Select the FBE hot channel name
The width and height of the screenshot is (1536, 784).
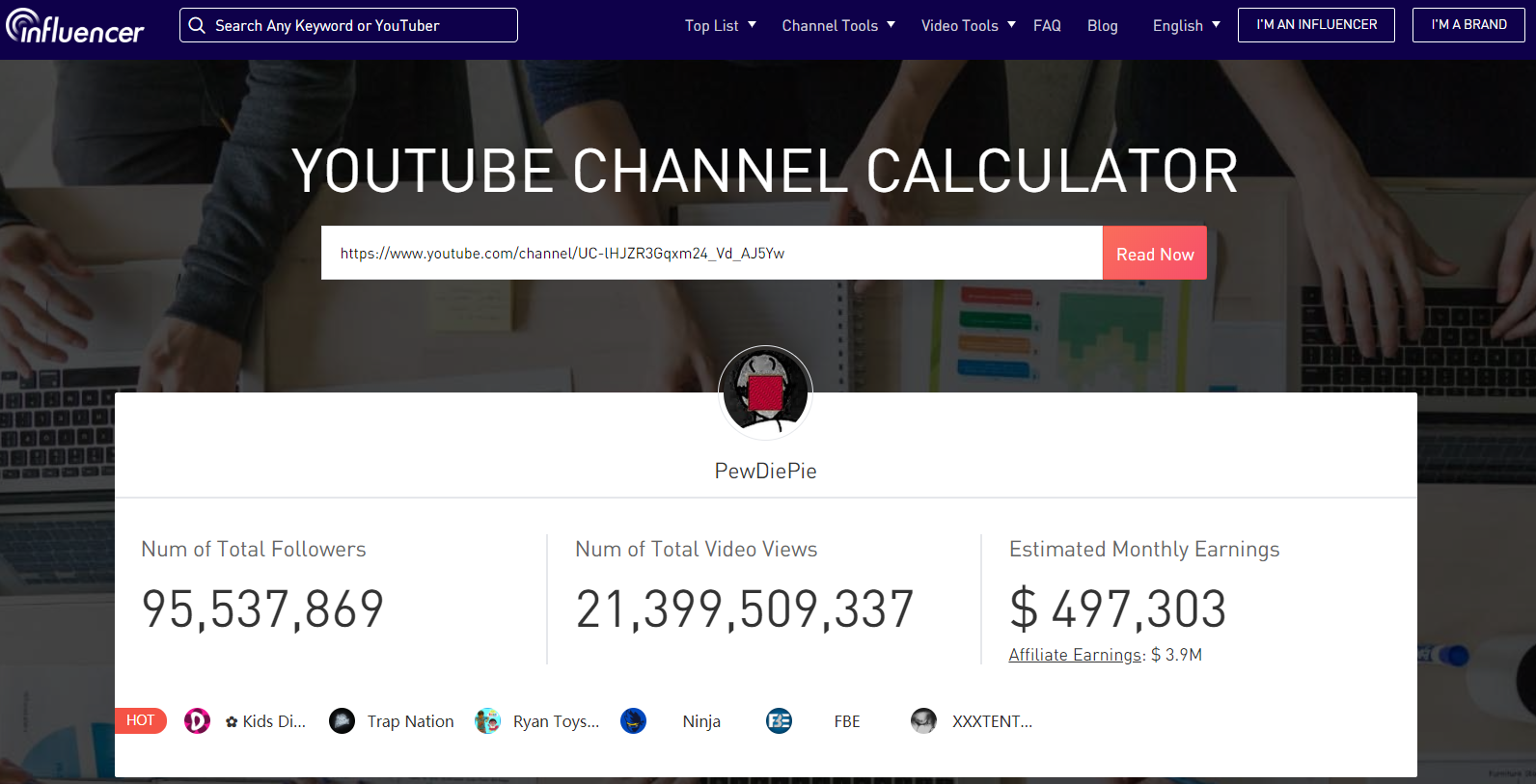tap(847, 721)
